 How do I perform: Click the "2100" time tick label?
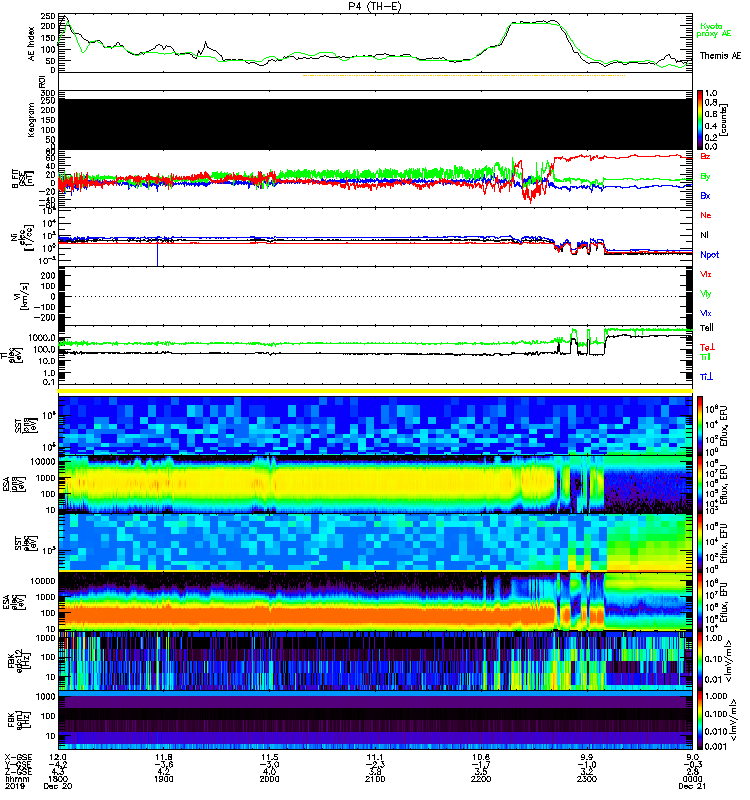tap(375, 779)
